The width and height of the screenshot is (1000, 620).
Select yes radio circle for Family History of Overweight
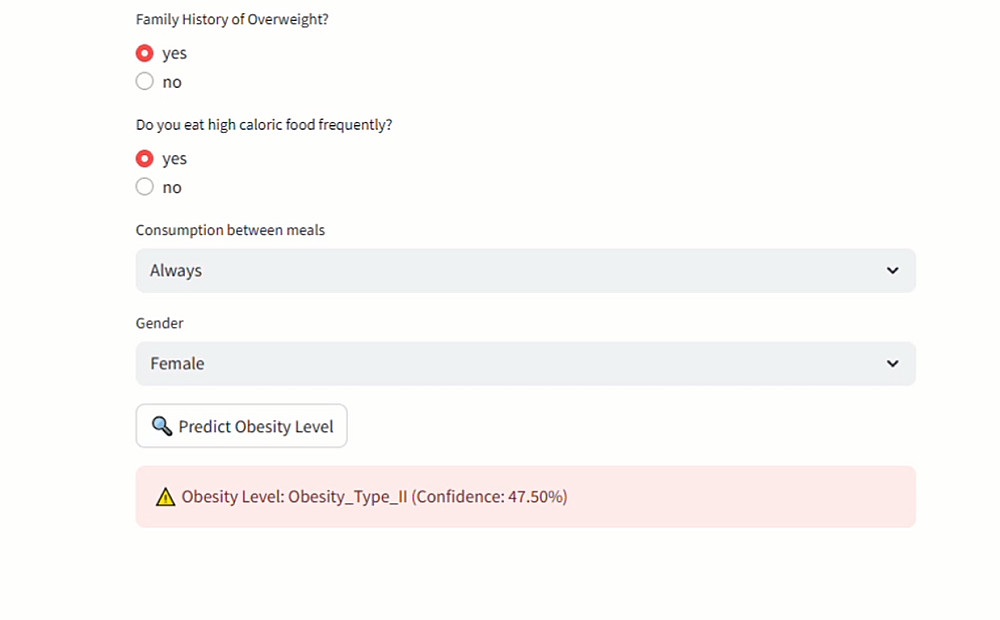(x=145, y=53)
